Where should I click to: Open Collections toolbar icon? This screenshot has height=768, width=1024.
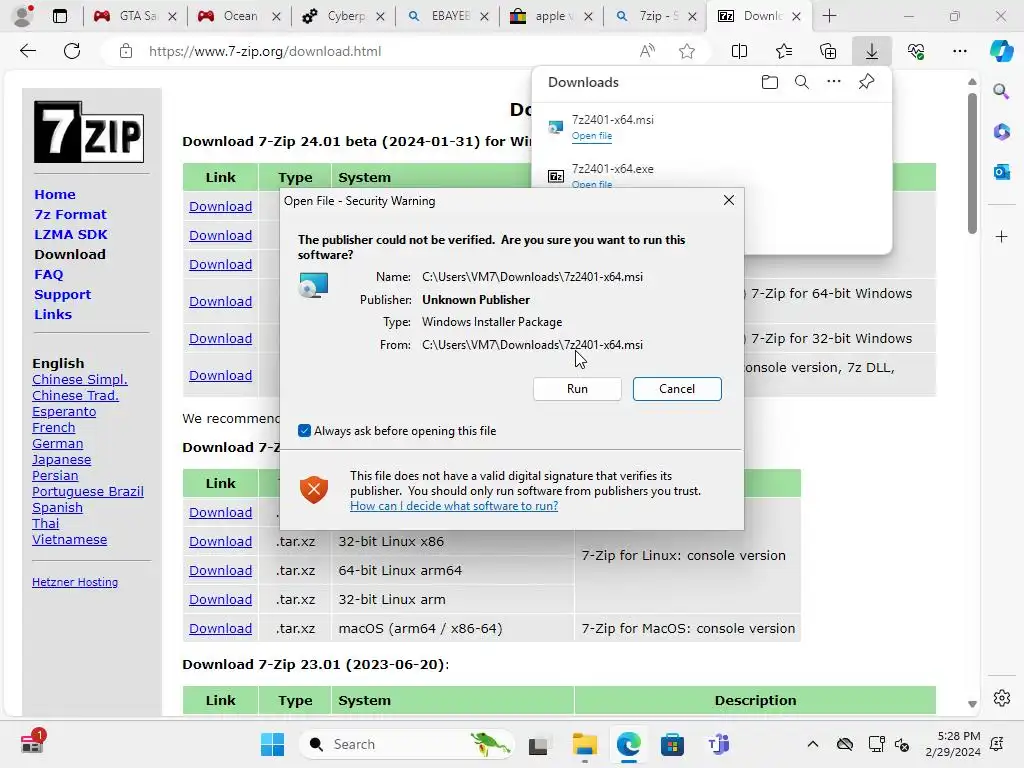(827, 51)
